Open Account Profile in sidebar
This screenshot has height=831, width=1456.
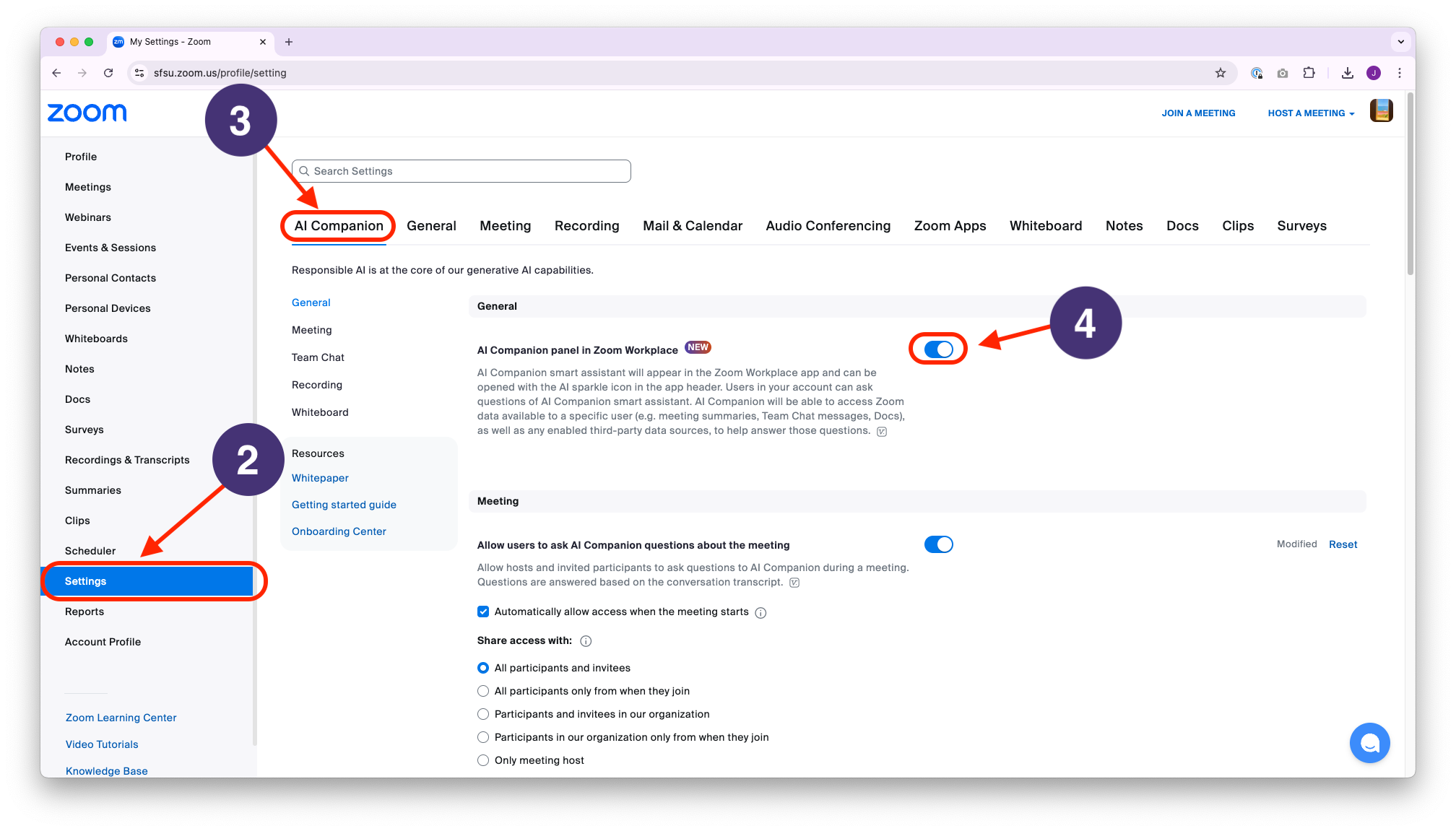pyautogui.click(x=103, y=642)
